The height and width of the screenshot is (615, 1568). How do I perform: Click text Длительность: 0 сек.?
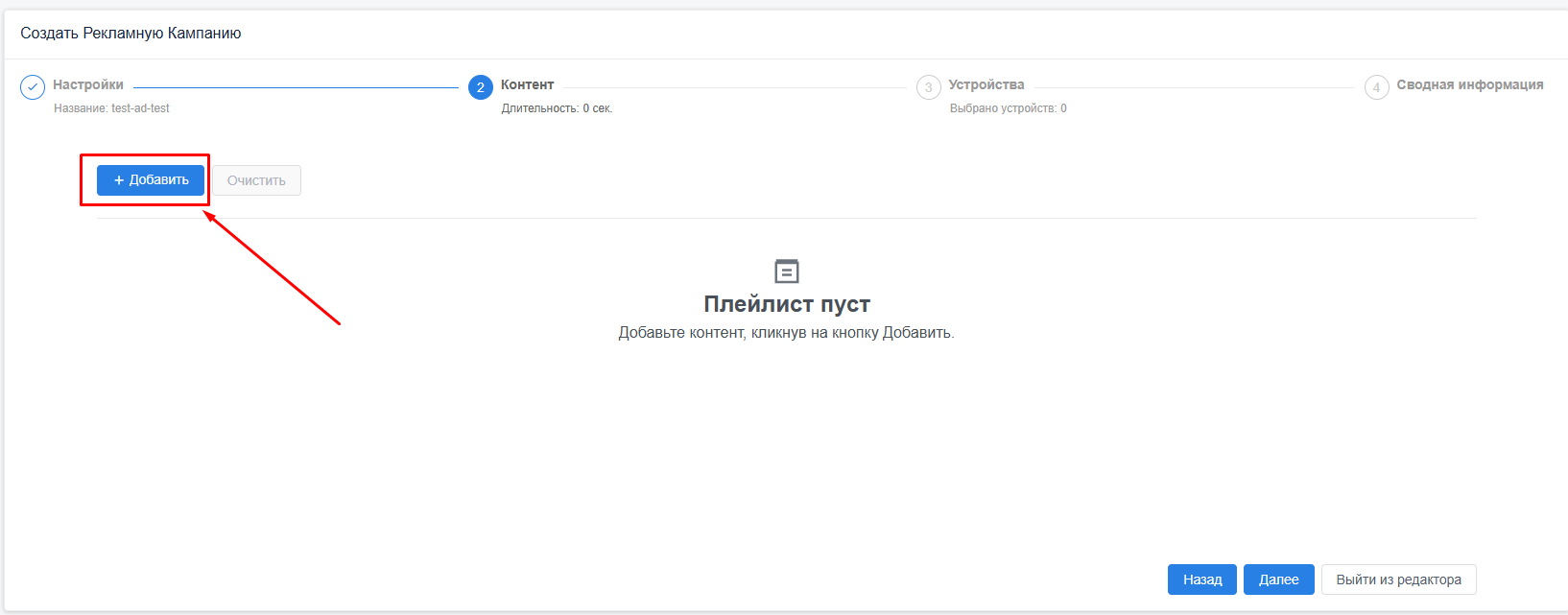(557, 108)
